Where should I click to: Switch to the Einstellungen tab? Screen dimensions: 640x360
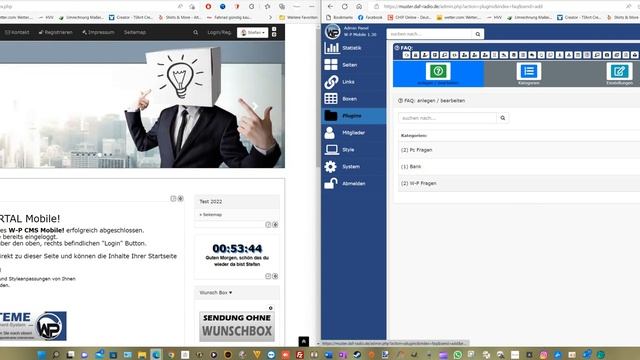tap(619, 74)
